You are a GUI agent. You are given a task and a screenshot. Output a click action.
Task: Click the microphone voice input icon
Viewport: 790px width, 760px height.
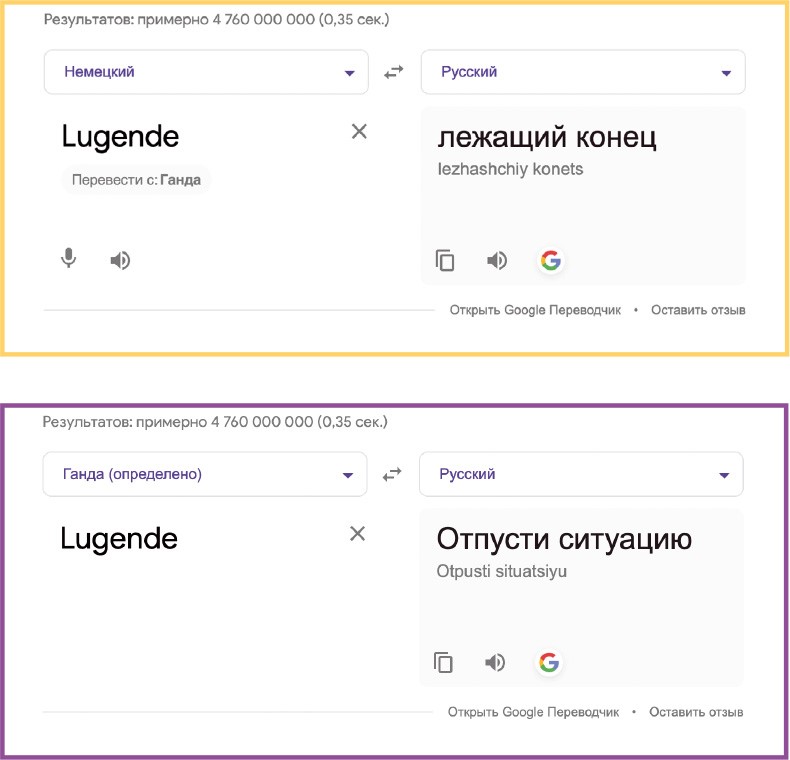click(x=68, y=259)
